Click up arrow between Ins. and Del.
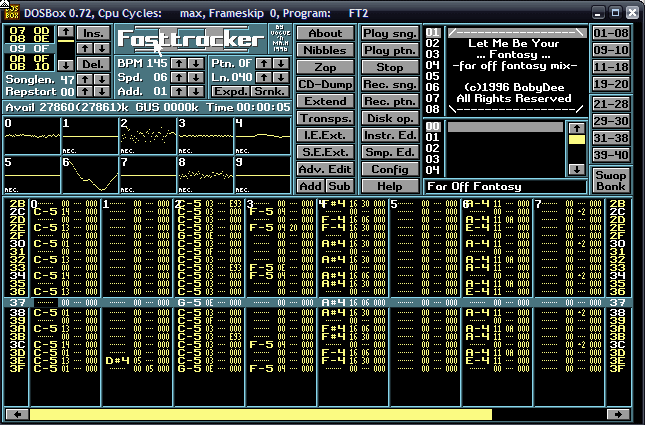Viewport: 645px width, 425px height. [85, 49]
